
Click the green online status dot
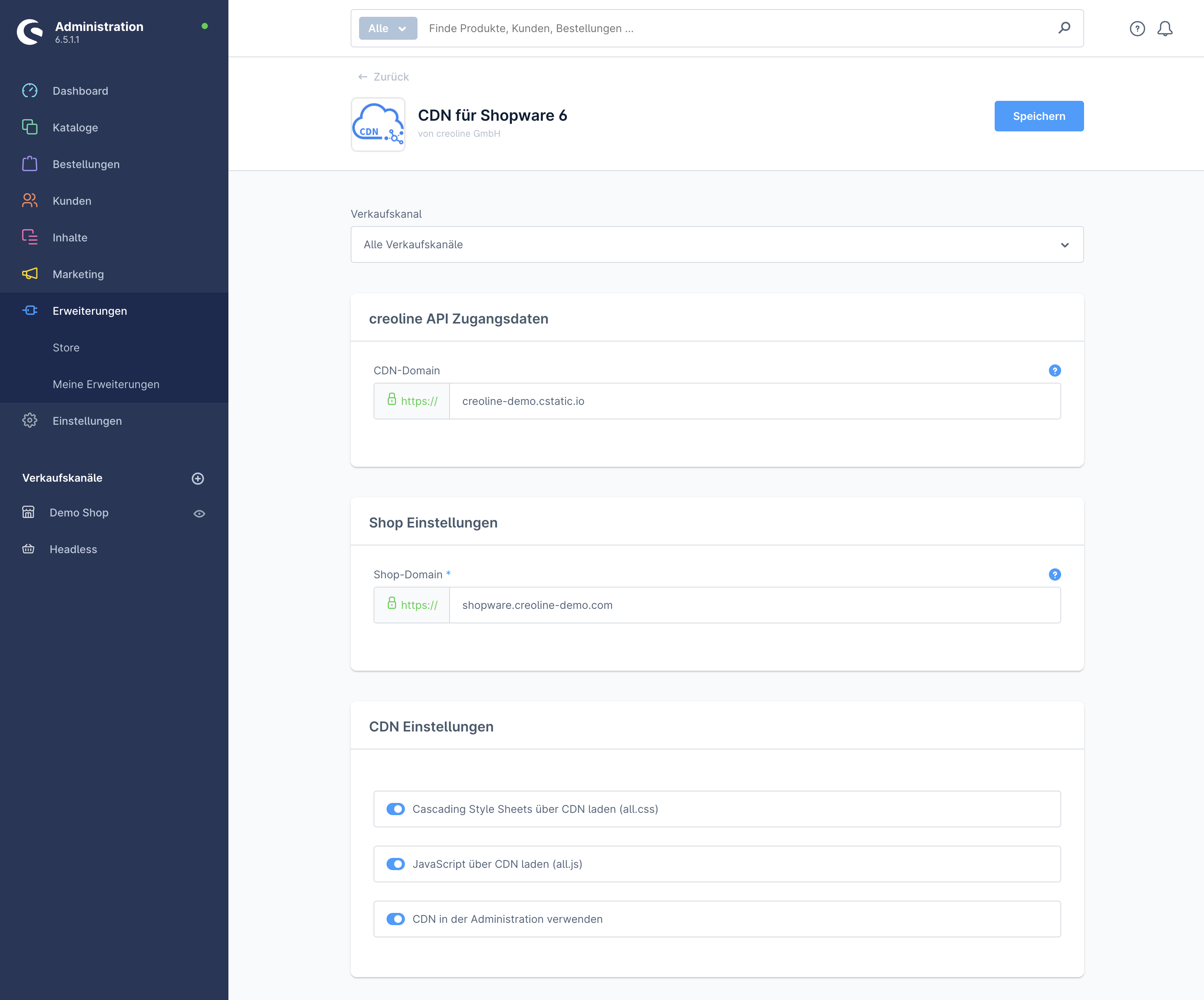pos(205,26)
